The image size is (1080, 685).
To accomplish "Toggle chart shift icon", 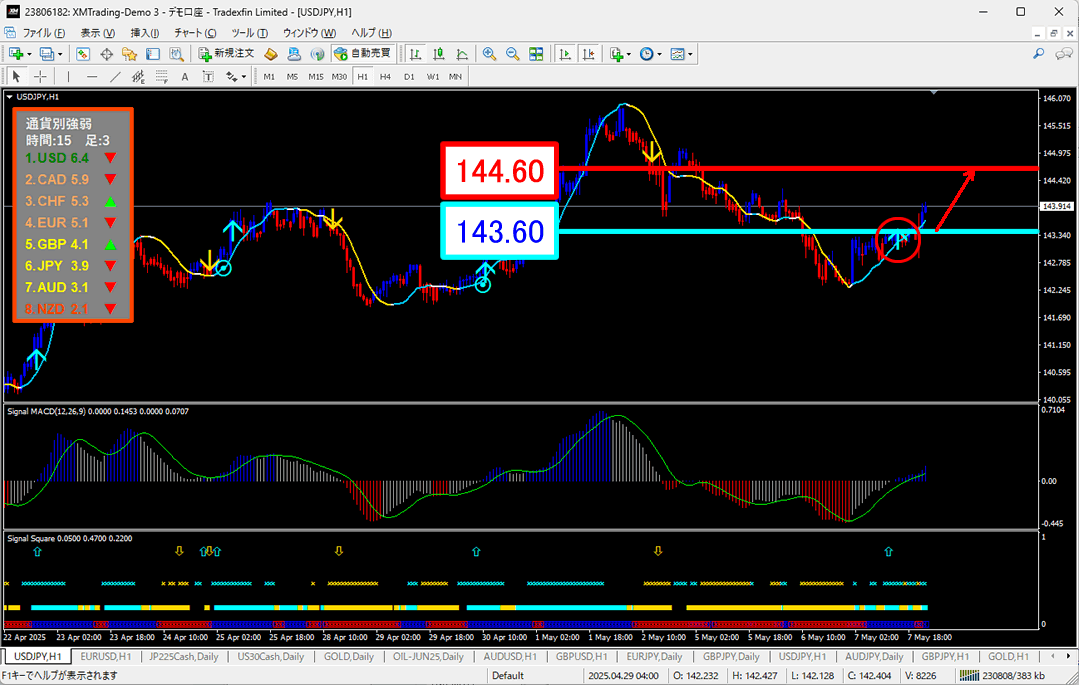I will [x=588, y=54].
